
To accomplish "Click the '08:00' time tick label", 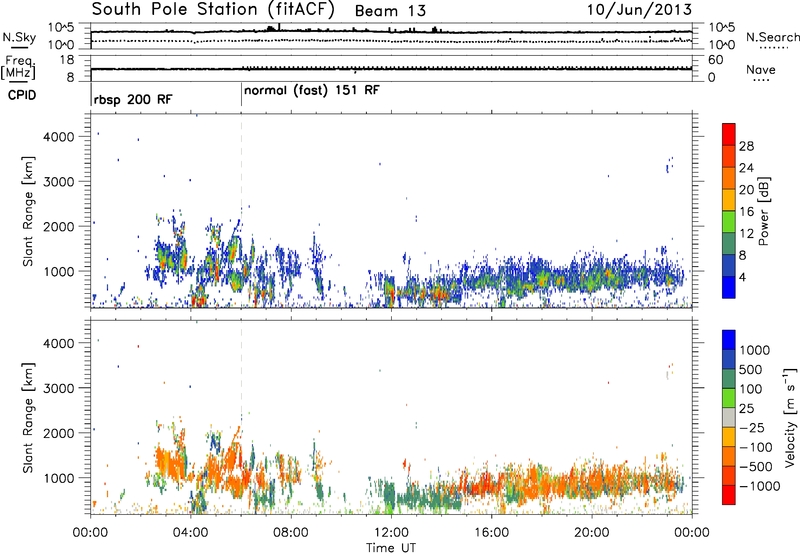I will [x=291, y=533].
